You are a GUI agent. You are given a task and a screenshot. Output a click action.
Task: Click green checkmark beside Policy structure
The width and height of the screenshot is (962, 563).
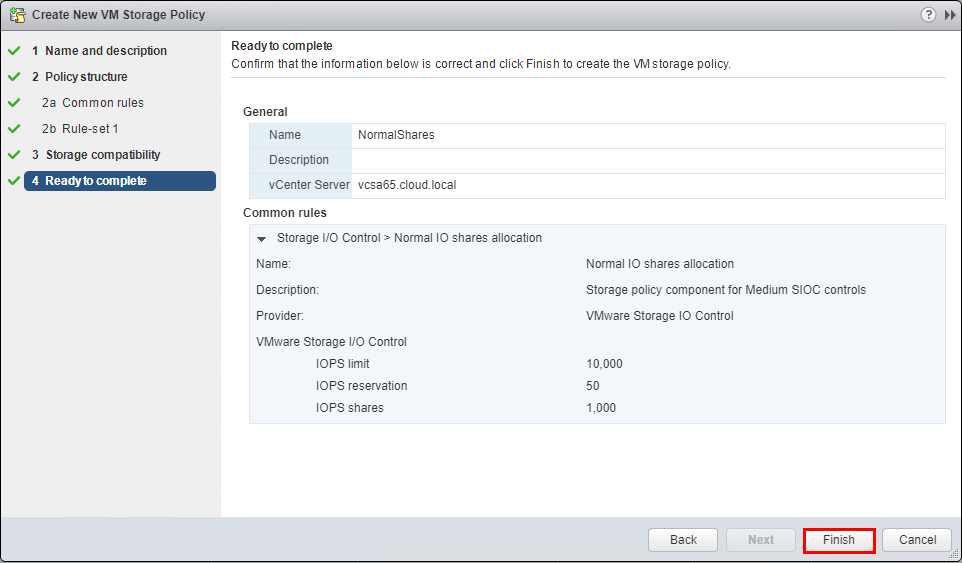pyautogui.click(x=14, y=77)
